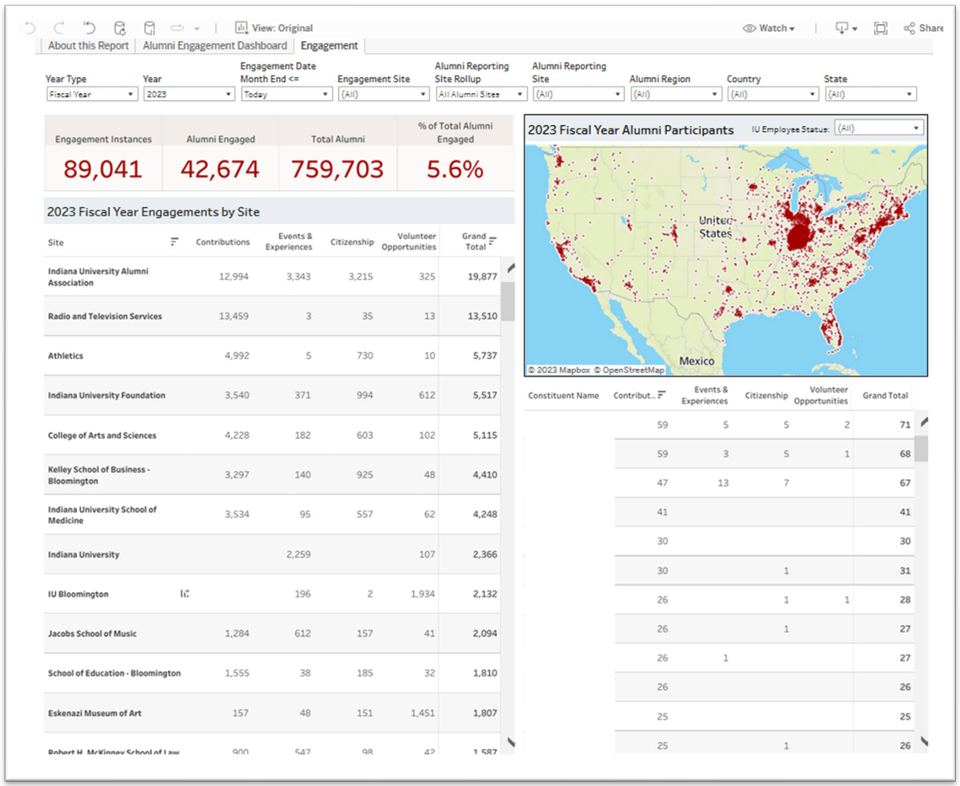Select Indiana University Foundation row
Image resolution: width=960 pixels, height=786 pixels.
point(272,395)
